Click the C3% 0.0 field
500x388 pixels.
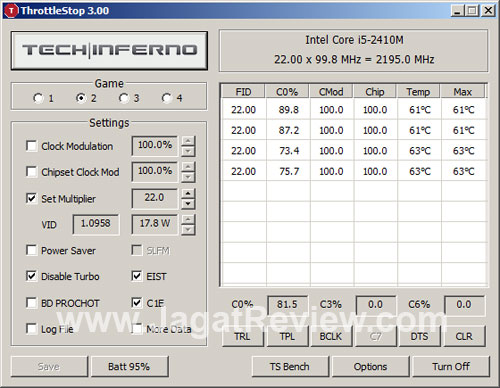point(376,305)
